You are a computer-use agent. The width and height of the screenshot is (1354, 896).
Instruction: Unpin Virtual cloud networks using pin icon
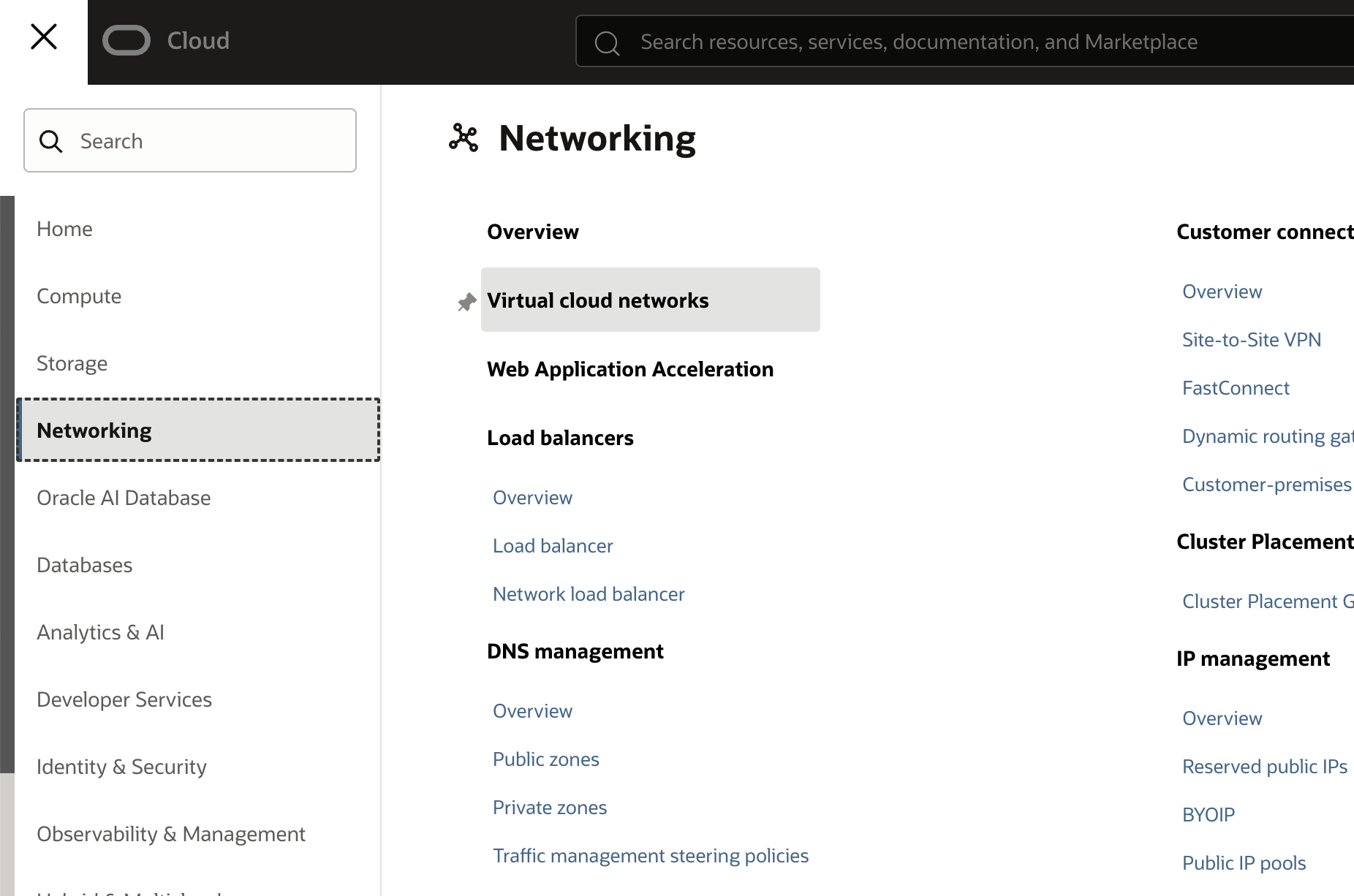[x=466, y=302]
